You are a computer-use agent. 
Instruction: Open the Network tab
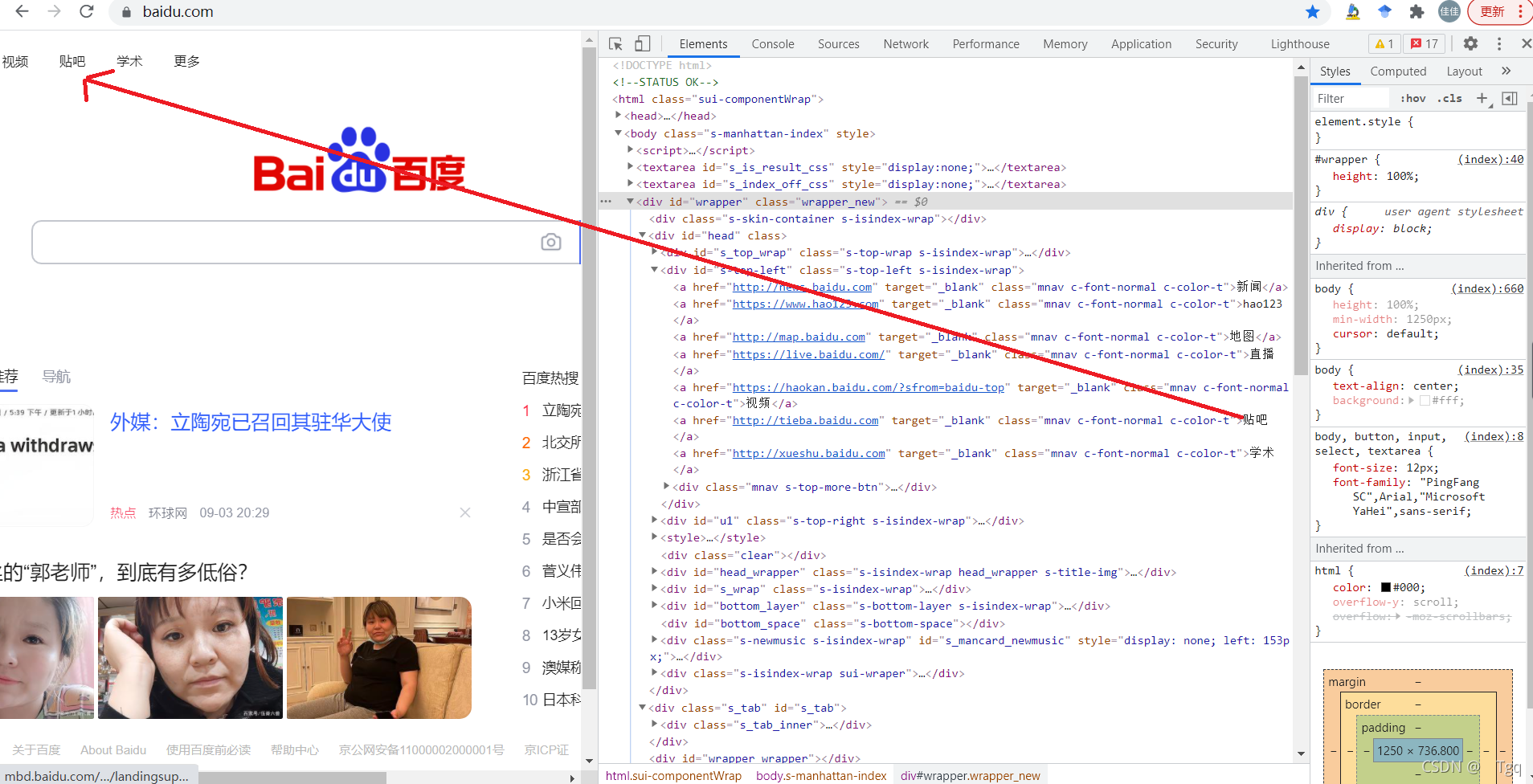point(906,44)
